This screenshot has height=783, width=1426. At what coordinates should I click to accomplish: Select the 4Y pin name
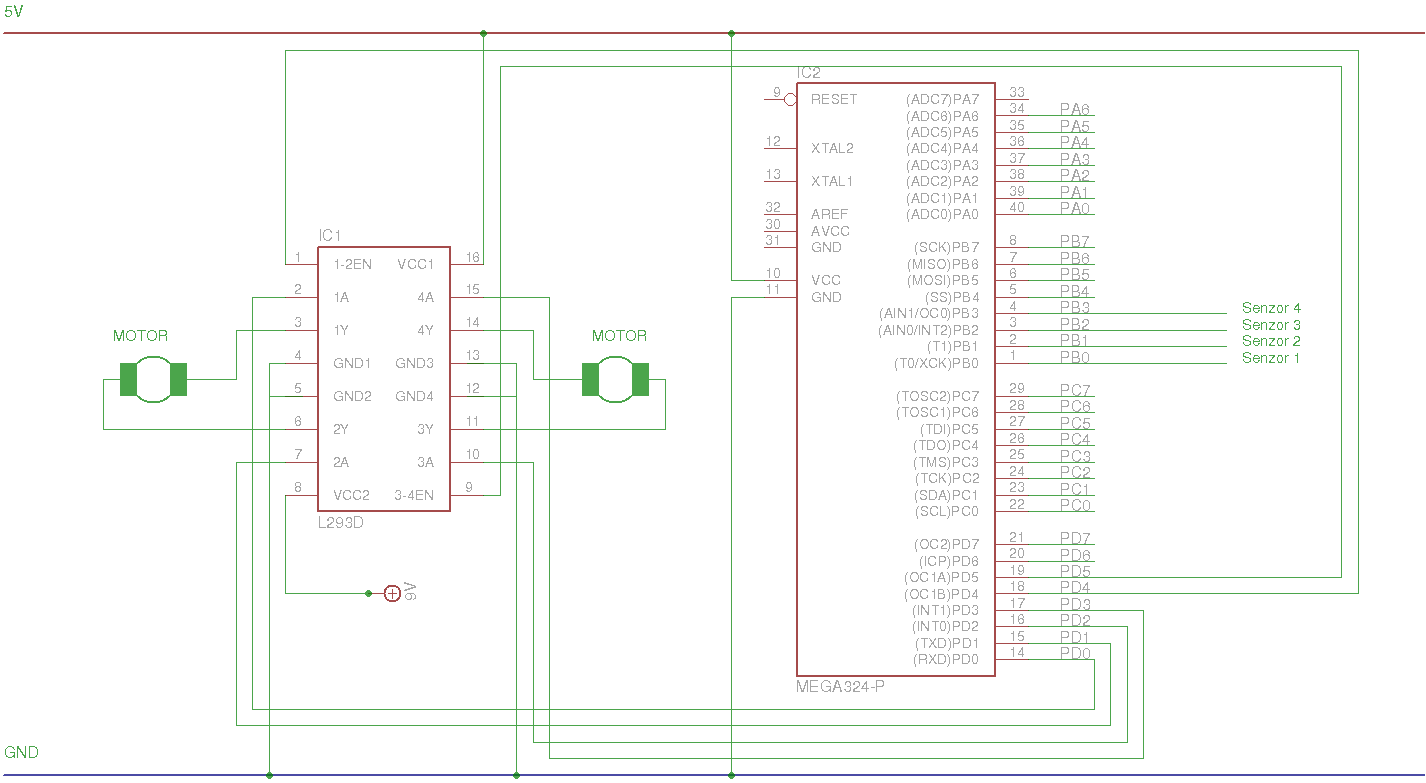(425, 330)
